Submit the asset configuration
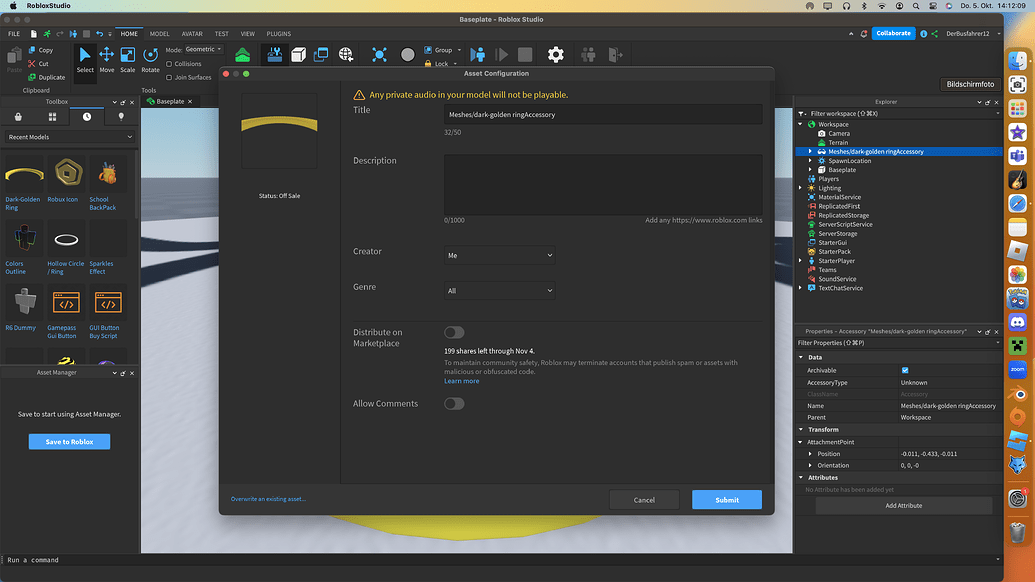Screen dimensions: 1035x582 (726, 499)
